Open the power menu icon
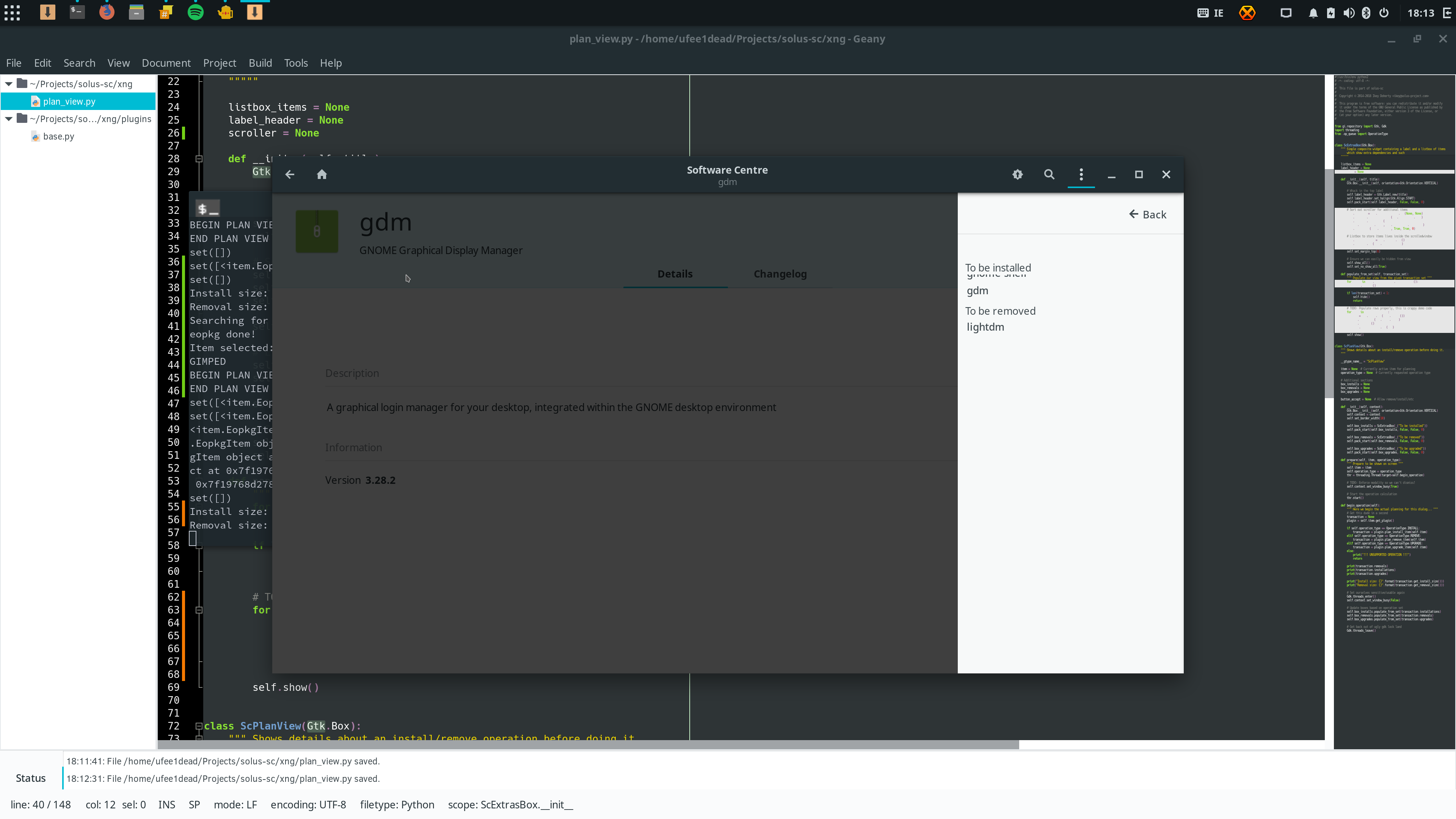1456x819 pixels. pos(1384,13)
